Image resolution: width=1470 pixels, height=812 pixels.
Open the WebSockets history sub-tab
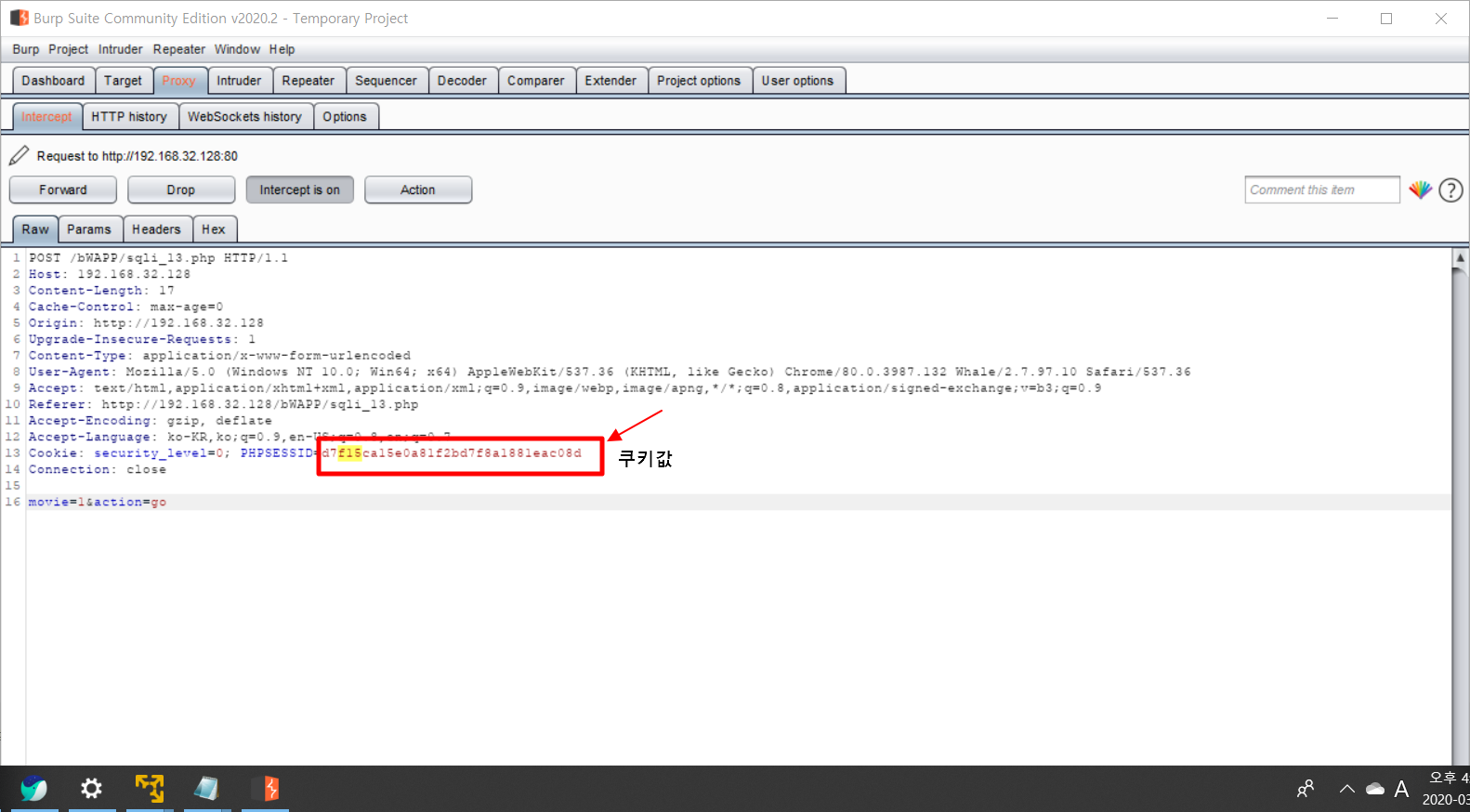244,116
